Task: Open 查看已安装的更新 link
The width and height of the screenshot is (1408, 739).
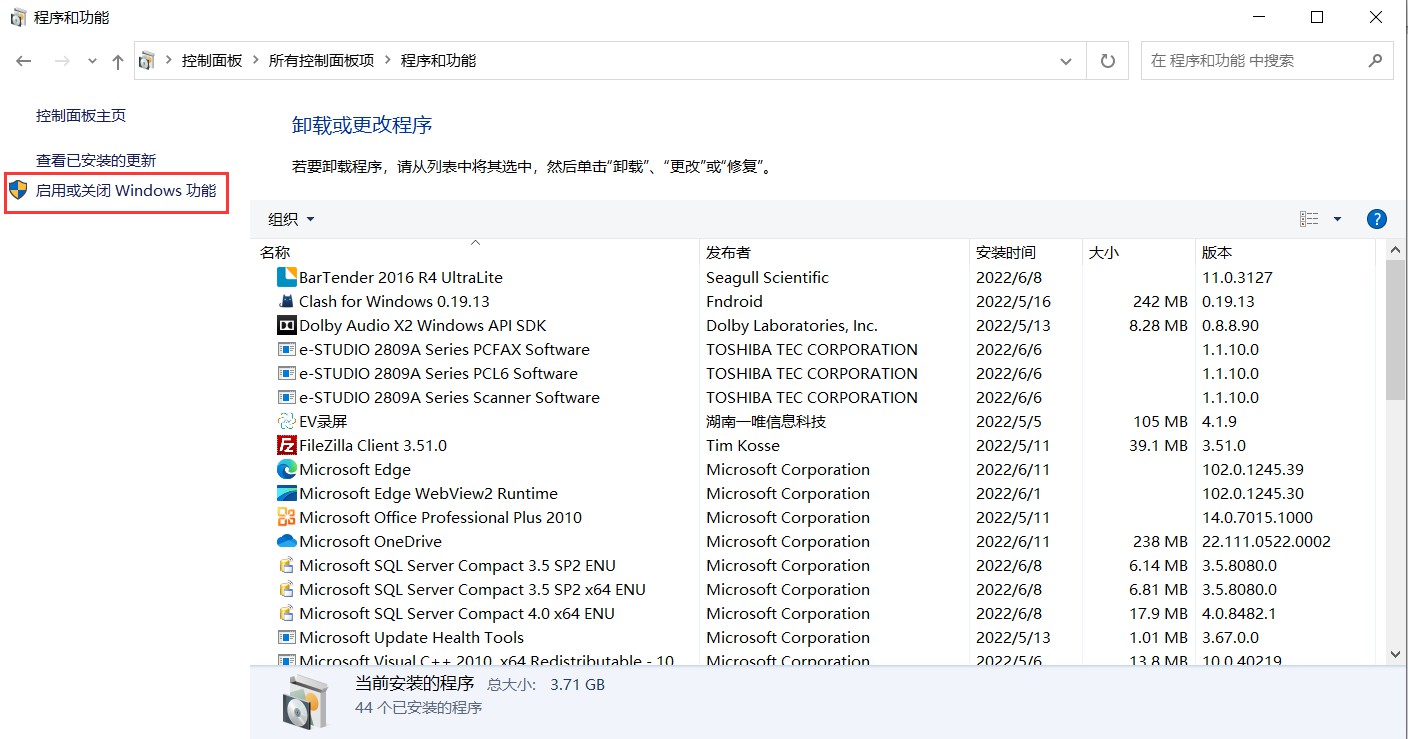Action: tap(96, 160)
